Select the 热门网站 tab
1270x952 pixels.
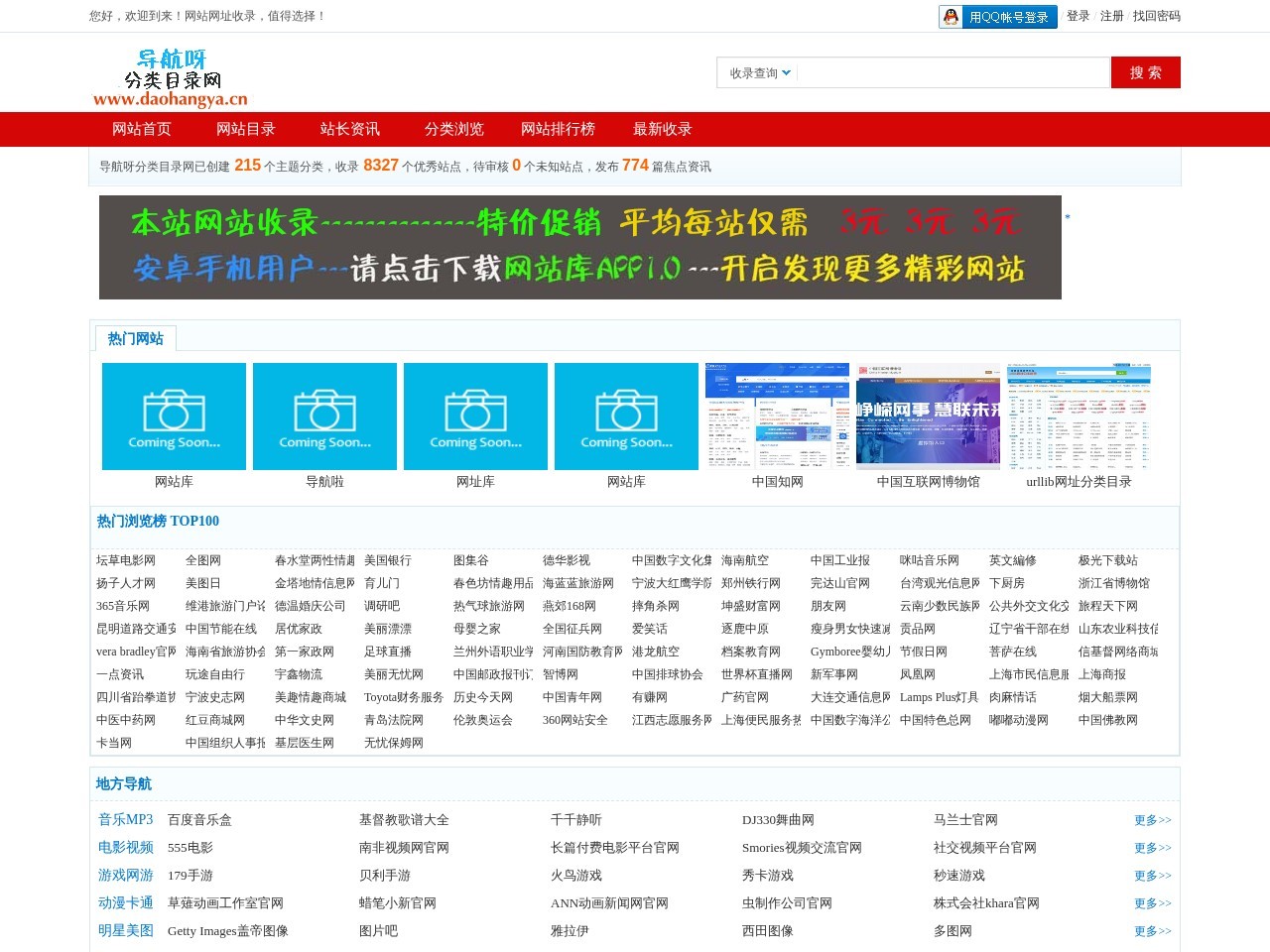click(135, 338)
